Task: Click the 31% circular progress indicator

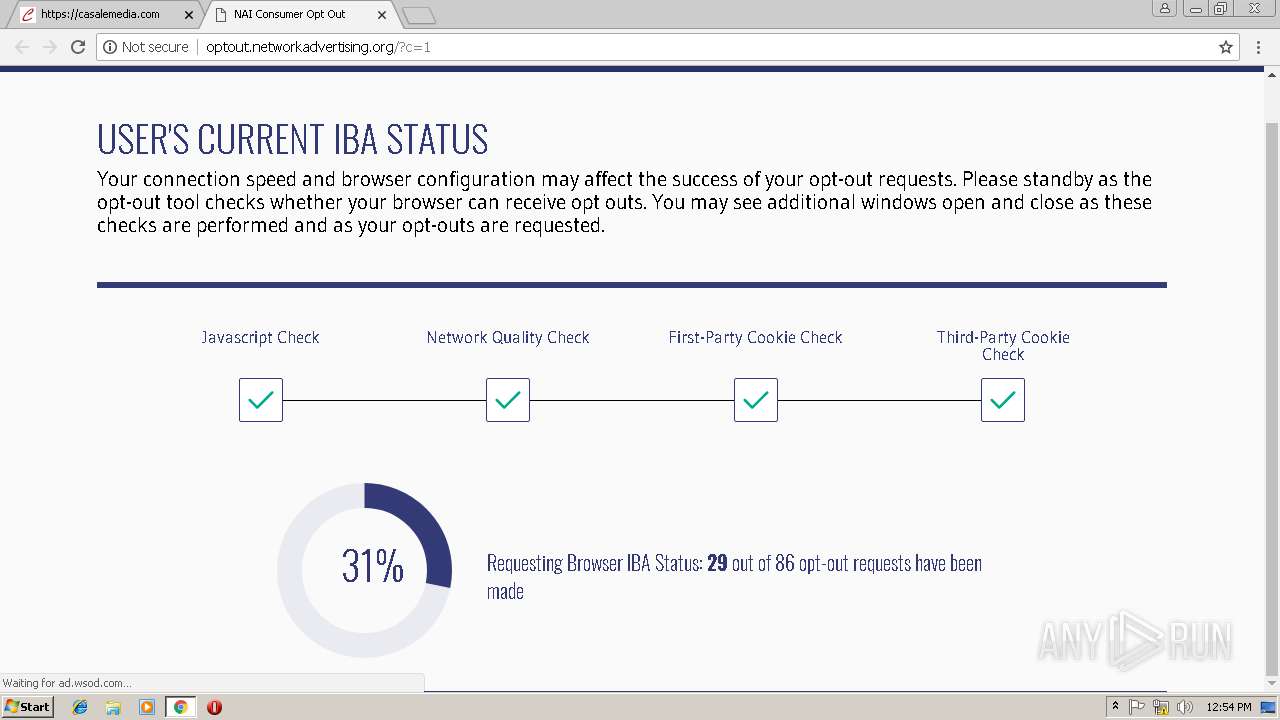Action: [x=365, y=570]
